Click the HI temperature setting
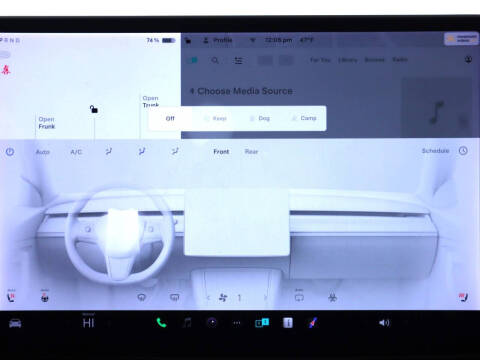480x360 pixels. [x=89, y=322]
